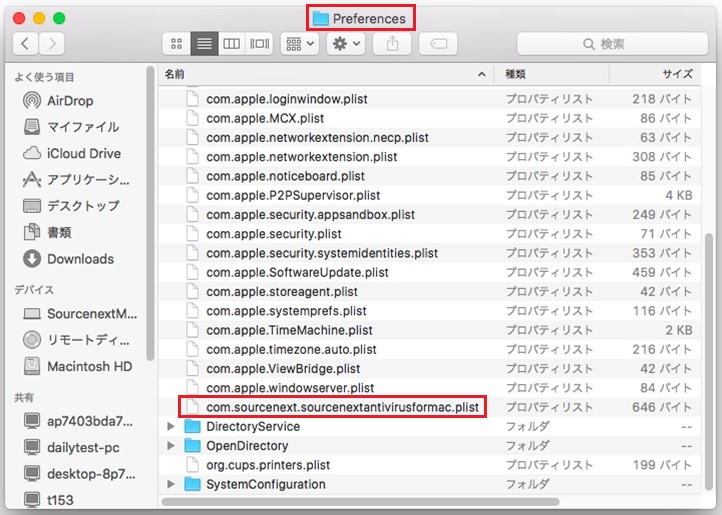Select com.apple.security.plist
Screen dimensions: 722x515
point(274,234)
